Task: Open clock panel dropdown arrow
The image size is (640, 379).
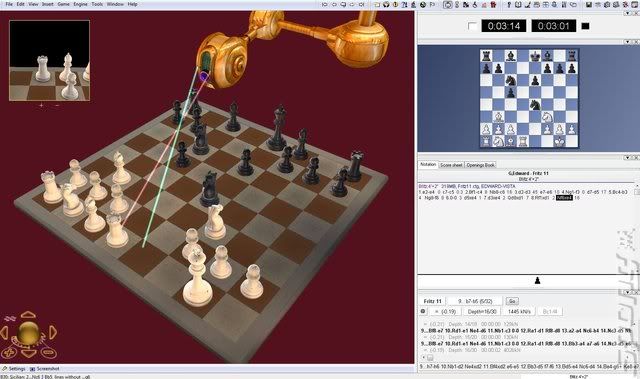Action: [628, 13]
